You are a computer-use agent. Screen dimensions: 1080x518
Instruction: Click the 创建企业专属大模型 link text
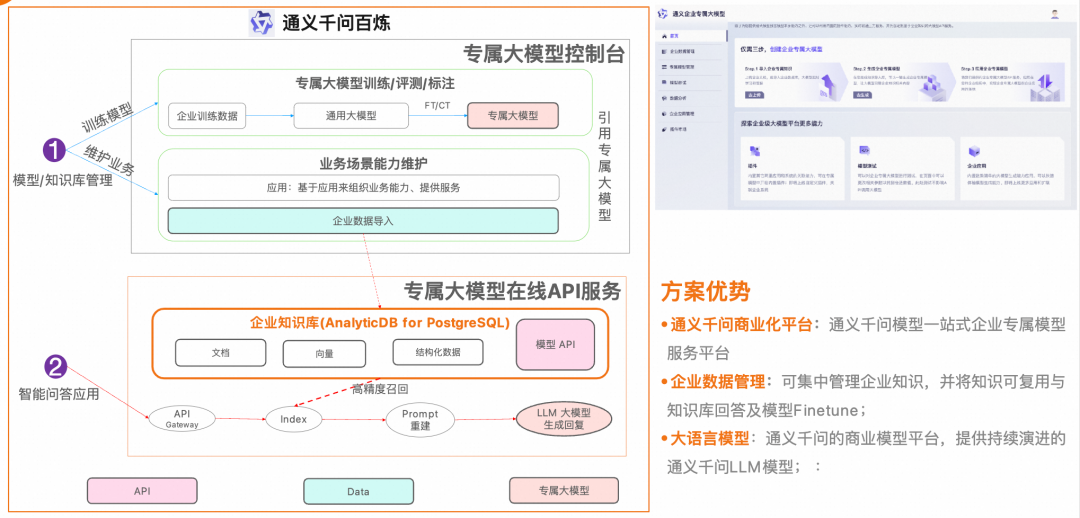point(796,50)
